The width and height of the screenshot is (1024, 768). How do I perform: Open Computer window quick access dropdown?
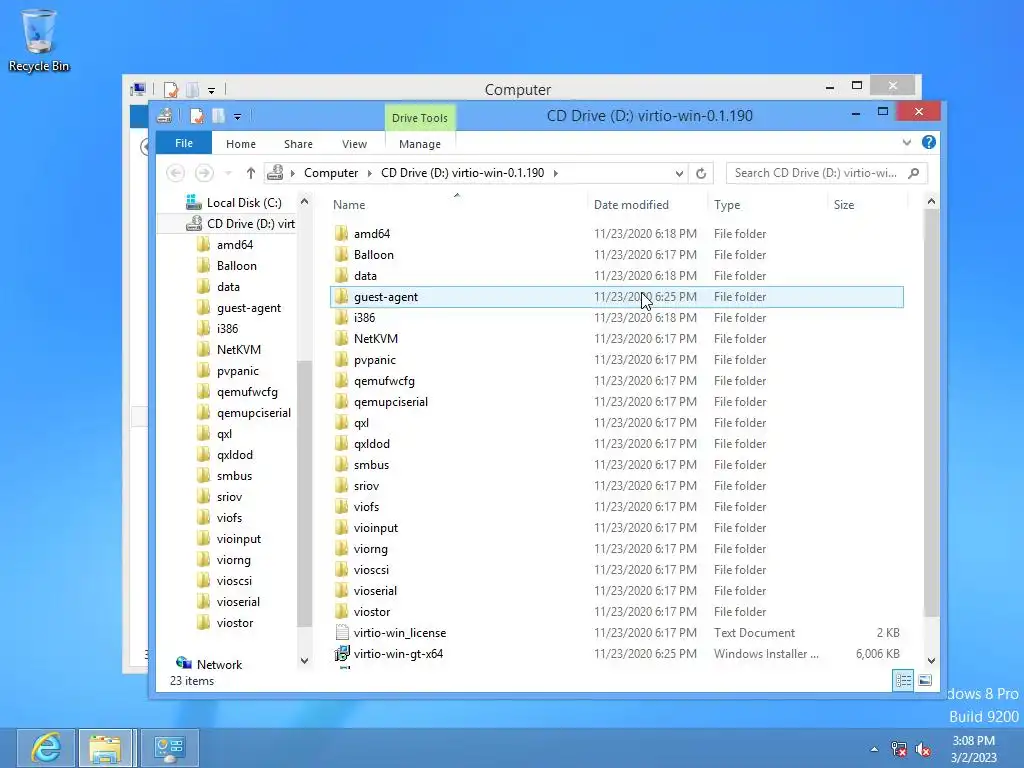coord(212,90)
